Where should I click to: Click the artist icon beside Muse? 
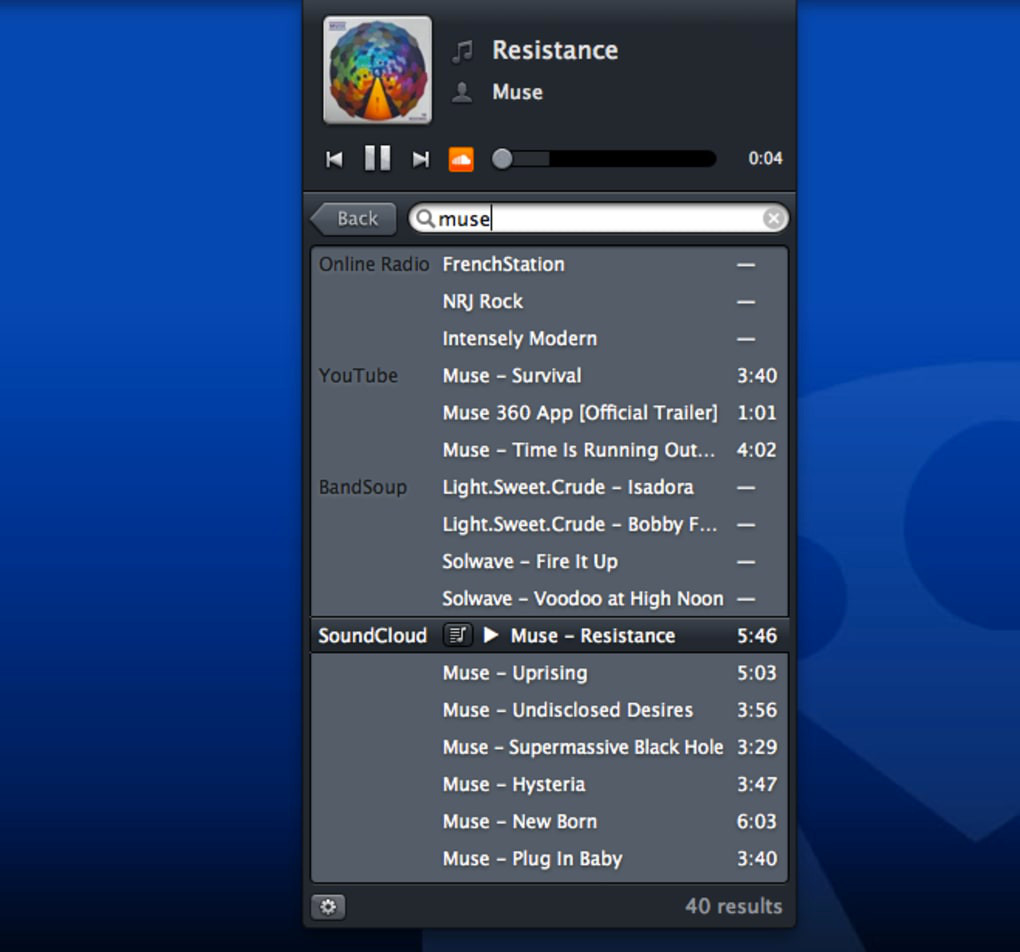[462, 92]
